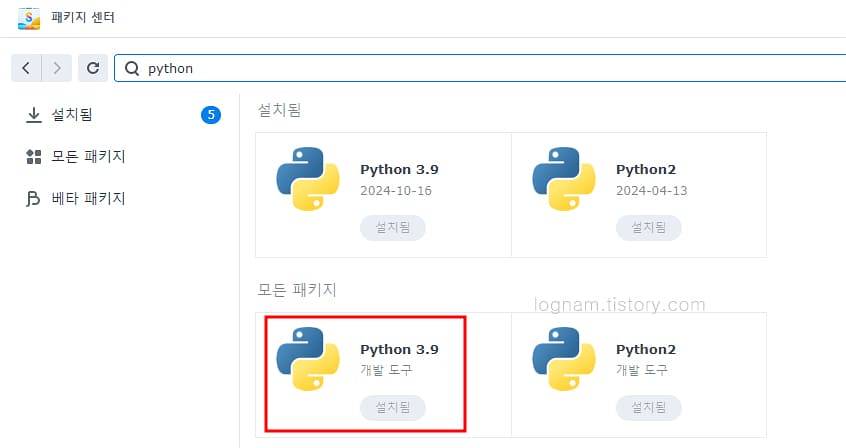Click the beta icon beside 베타 패키지

[x=33, y=199]
